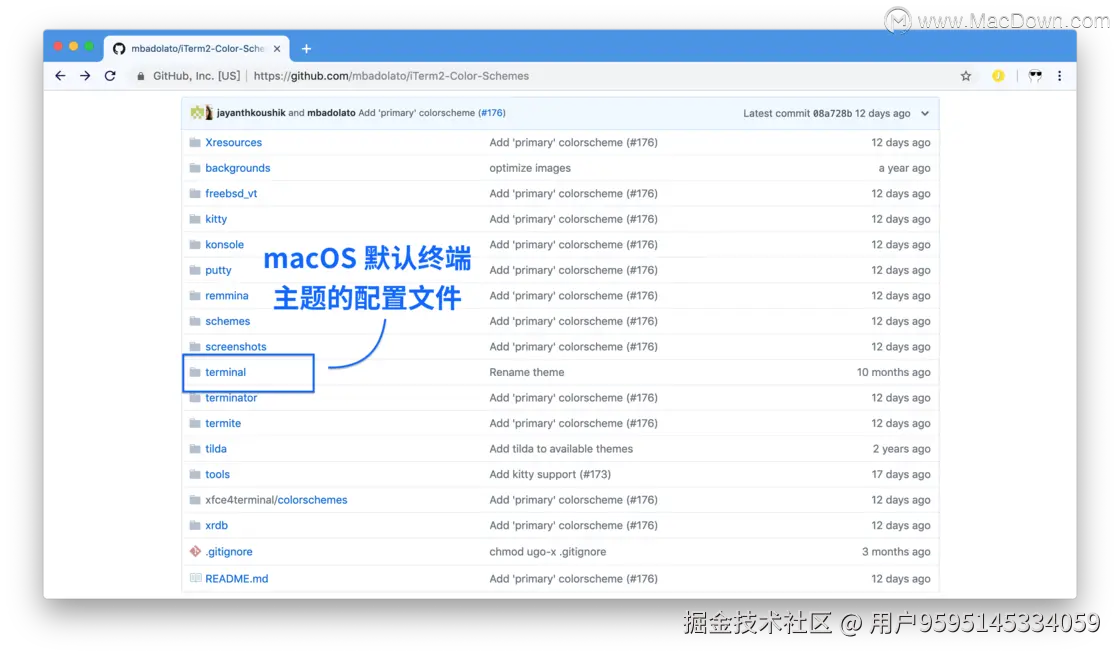Open the backgrounds folder
Image resolution: width=1120 pixels, height=656 pixels.
[238, 168]
